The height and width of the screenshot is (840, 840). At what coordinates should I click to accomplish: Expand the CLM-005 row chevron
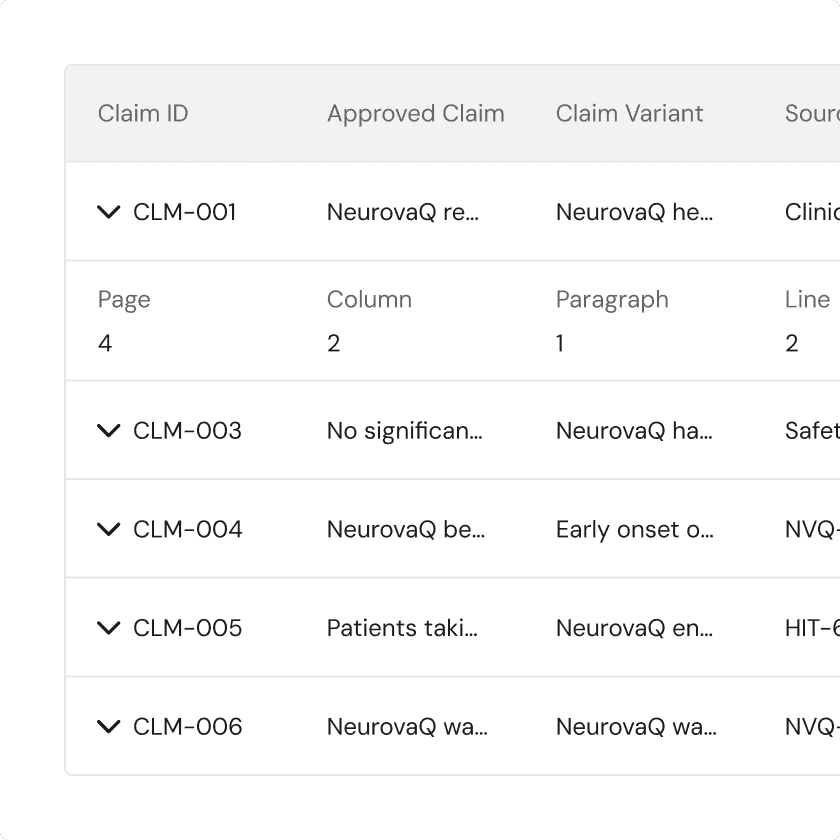click(109, 627)
